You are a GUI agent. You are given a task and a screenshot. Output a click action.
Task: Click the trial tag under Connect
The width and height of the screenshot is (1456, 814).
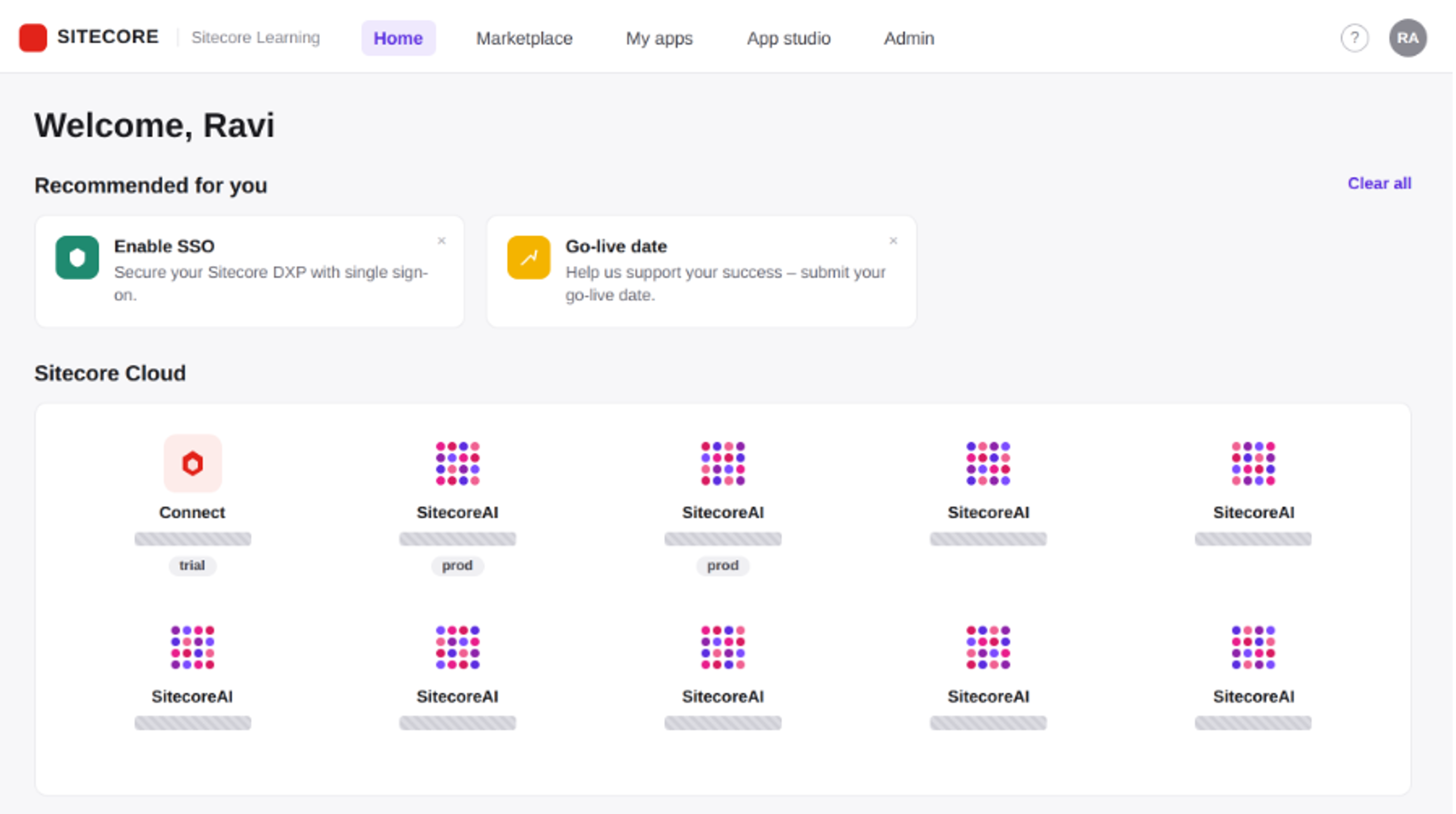193,566
